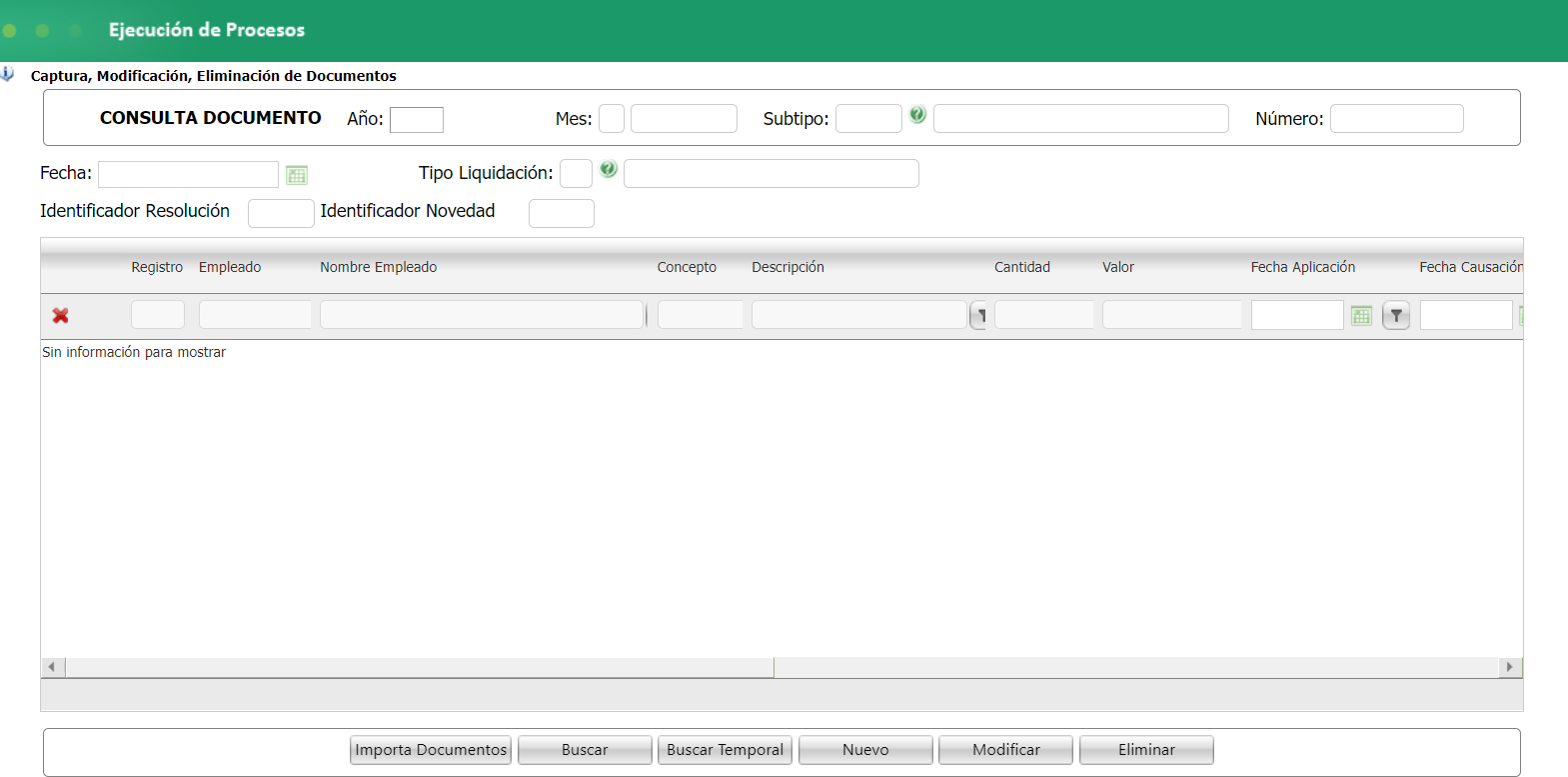Click the Valor column filter box
1568x777 pixels.
click(1172, 315)
